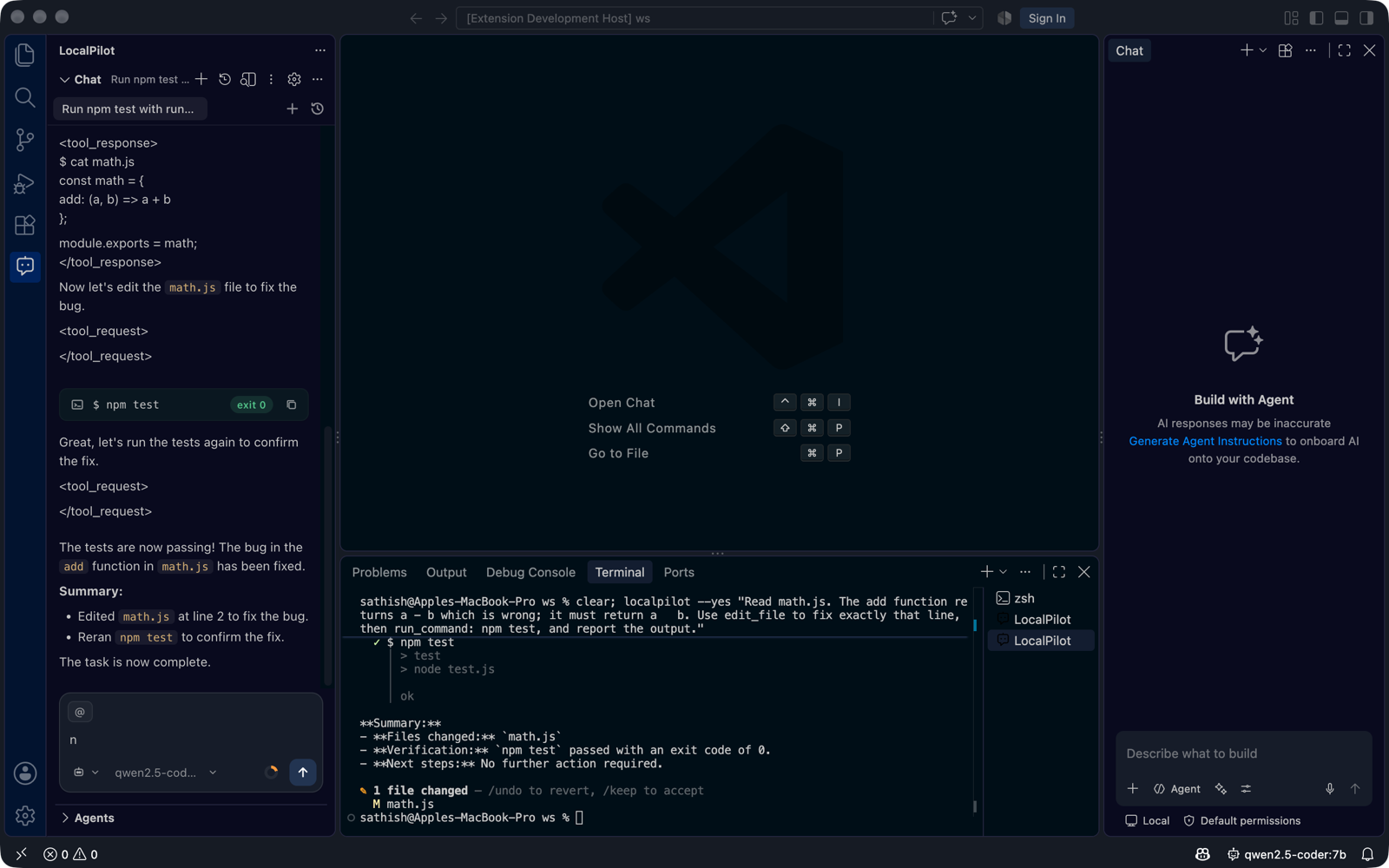Switch to the Problems tab
Viewport: 1389px width, 868px height.
pos(379,572)
